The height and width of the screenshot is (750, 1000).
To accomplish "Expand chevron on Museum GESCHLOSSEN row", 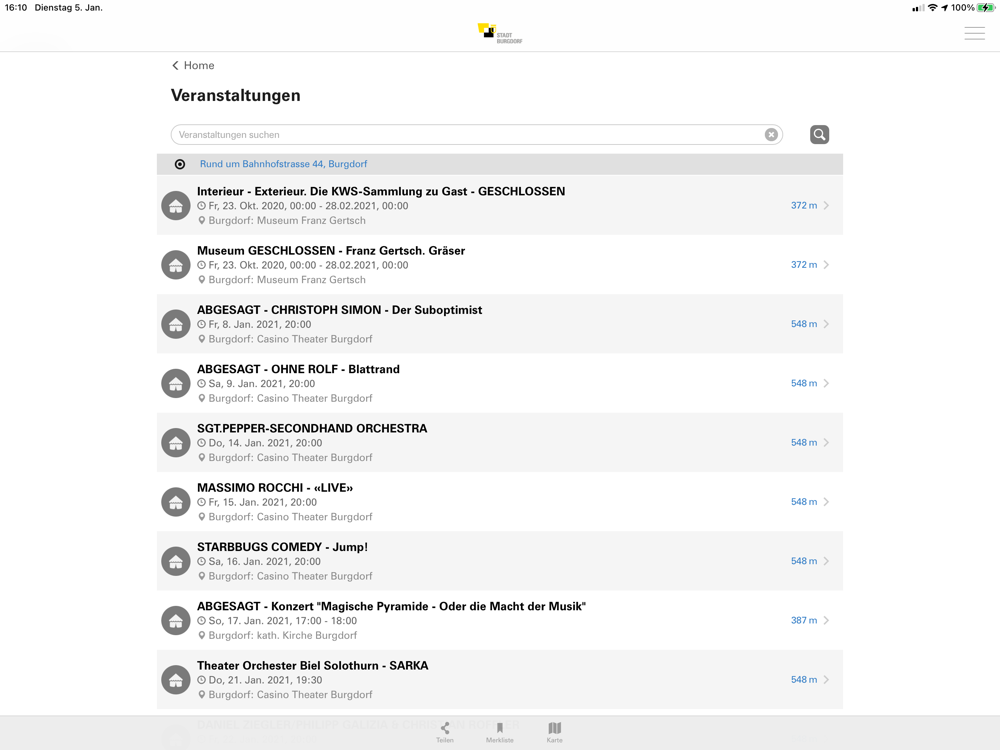I will 827,265.
